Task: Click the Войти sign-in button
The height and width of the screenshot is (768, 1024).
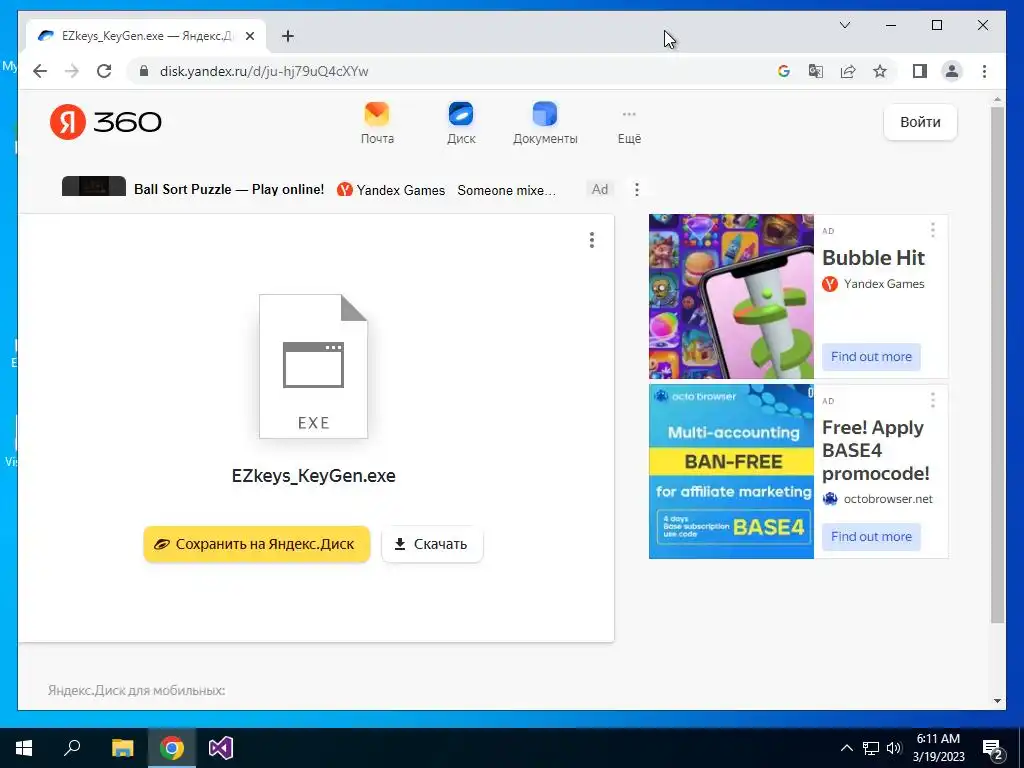Action: [920, 122]
